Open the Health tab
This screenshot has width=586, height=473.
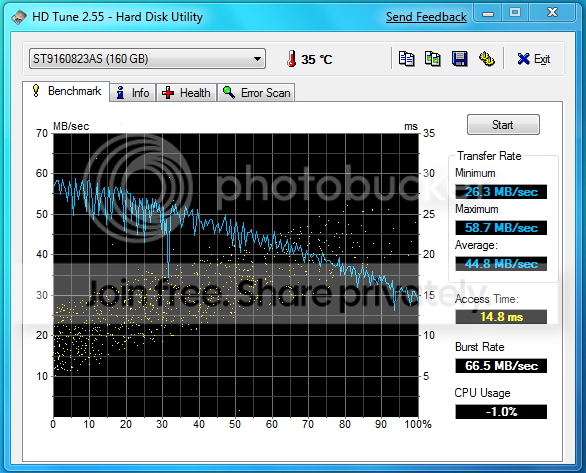coord(186,93)
